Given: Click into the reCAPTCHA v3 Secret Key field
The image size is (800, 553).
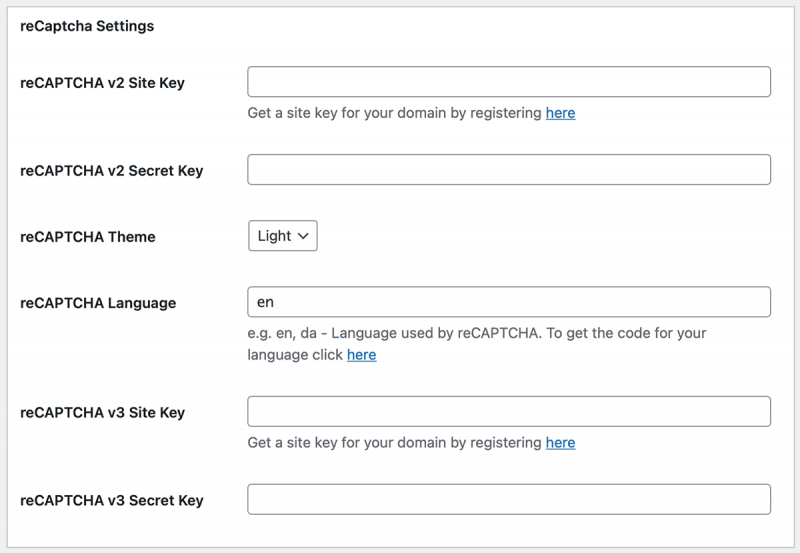Looking at the screenshot, I should pyautogui.click(x=509, y=499).
